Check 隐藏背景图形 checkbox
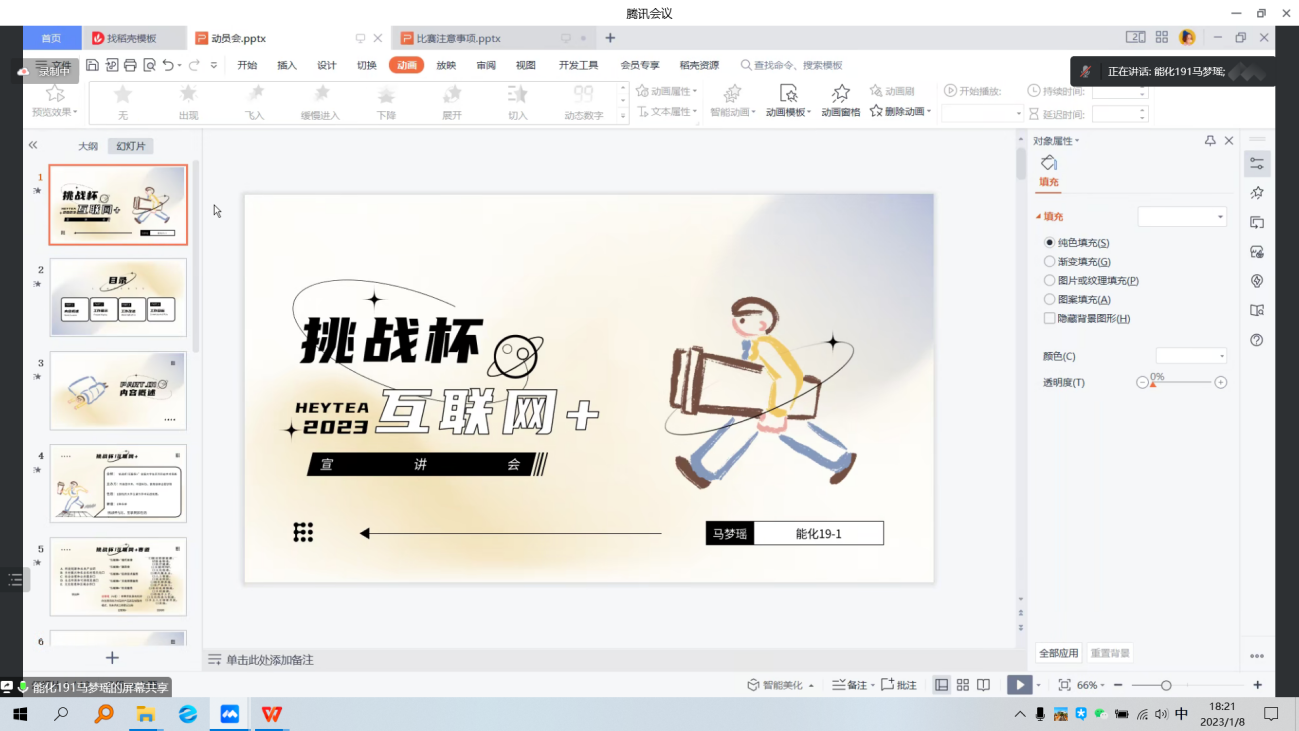The width and height of the screenshot is (1299, 731). click(x=1049, y=318)
